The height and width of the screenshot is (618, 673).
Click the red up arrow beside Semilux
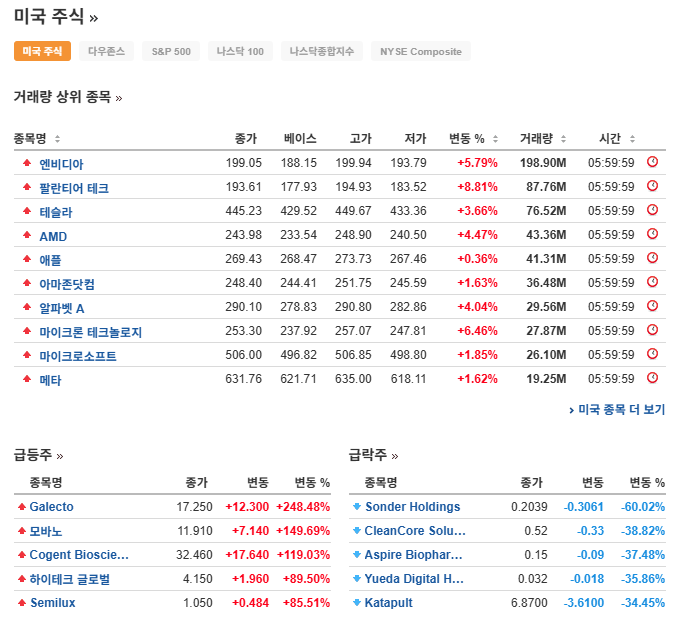click(21, 603)
